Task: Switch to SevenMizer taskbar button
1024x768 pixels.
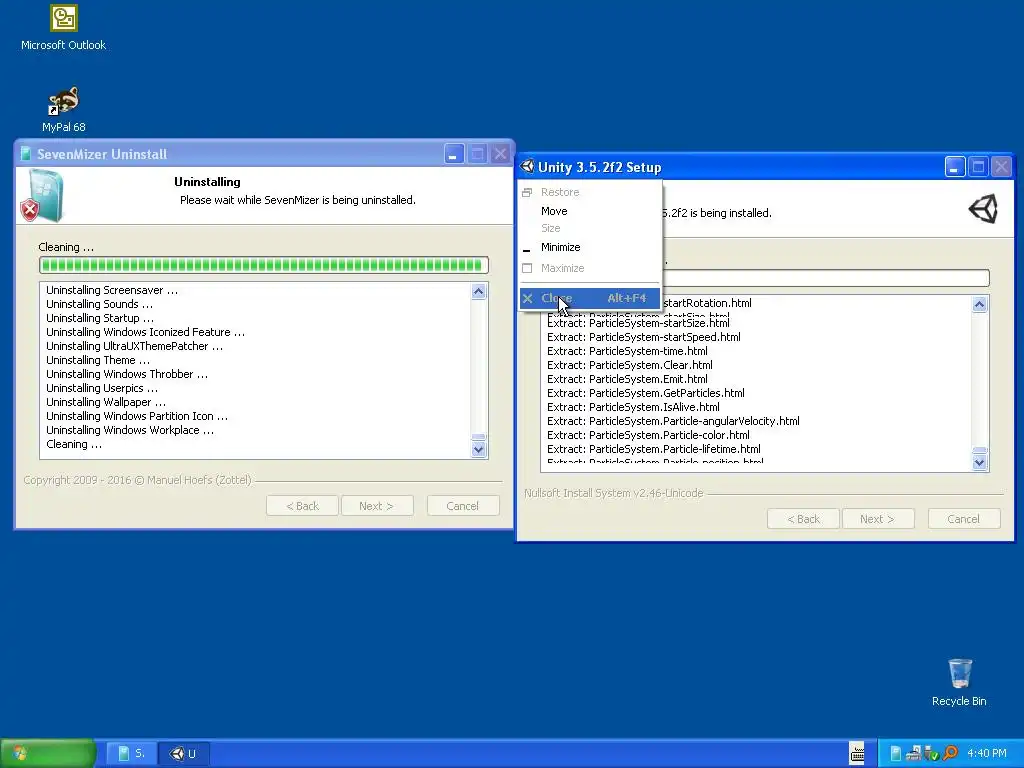Action: click(131, 754)
